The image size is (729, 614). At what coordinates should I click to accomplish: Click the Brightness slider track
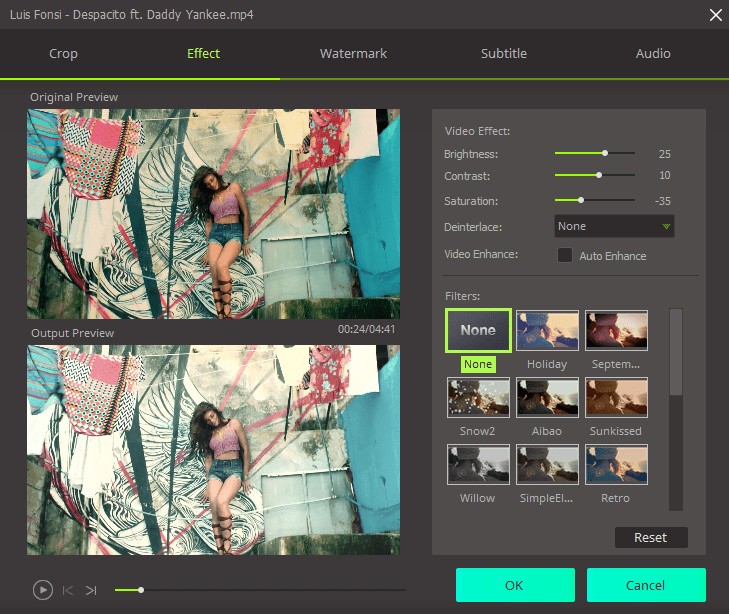tap(595, 154)
